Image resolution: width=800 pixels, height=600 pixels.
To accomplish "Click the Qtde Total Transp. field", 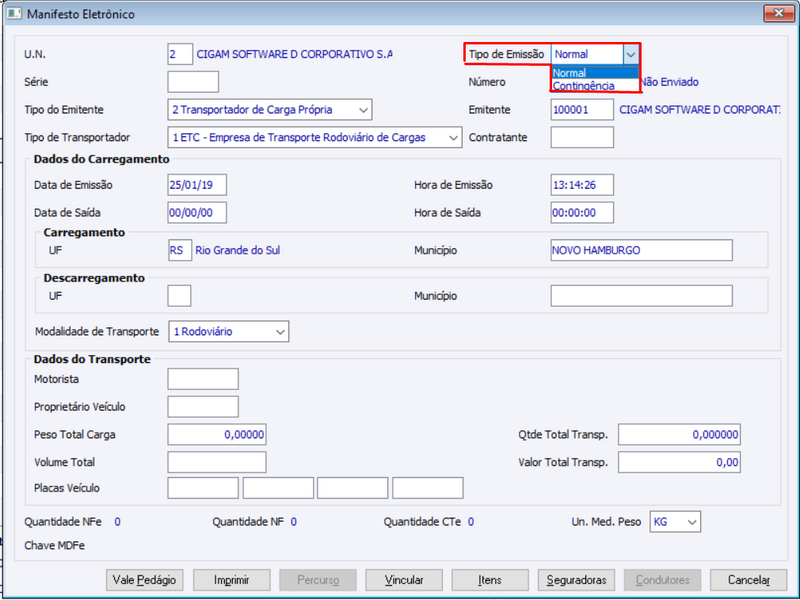I will [x=679, y=434].
